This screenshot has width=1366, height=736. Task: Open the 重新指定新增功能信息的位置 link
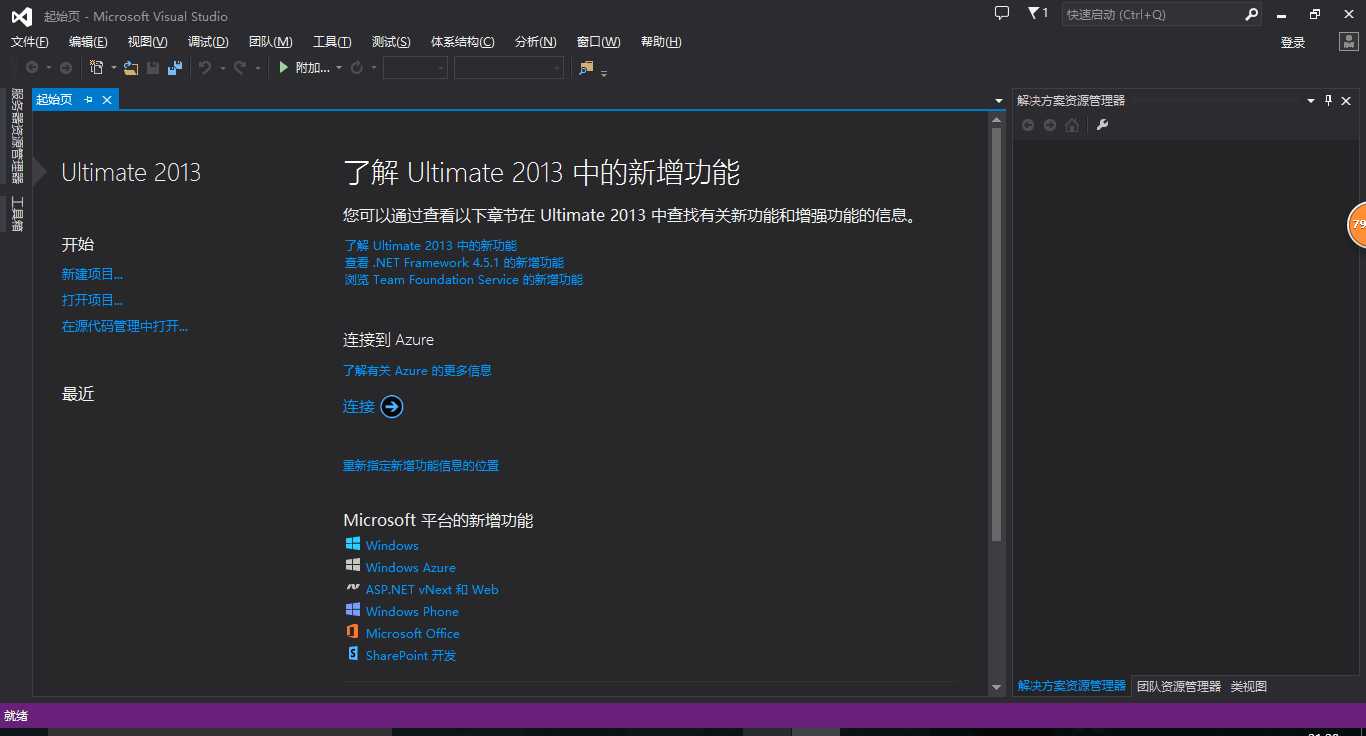click(x=421, y=465)
